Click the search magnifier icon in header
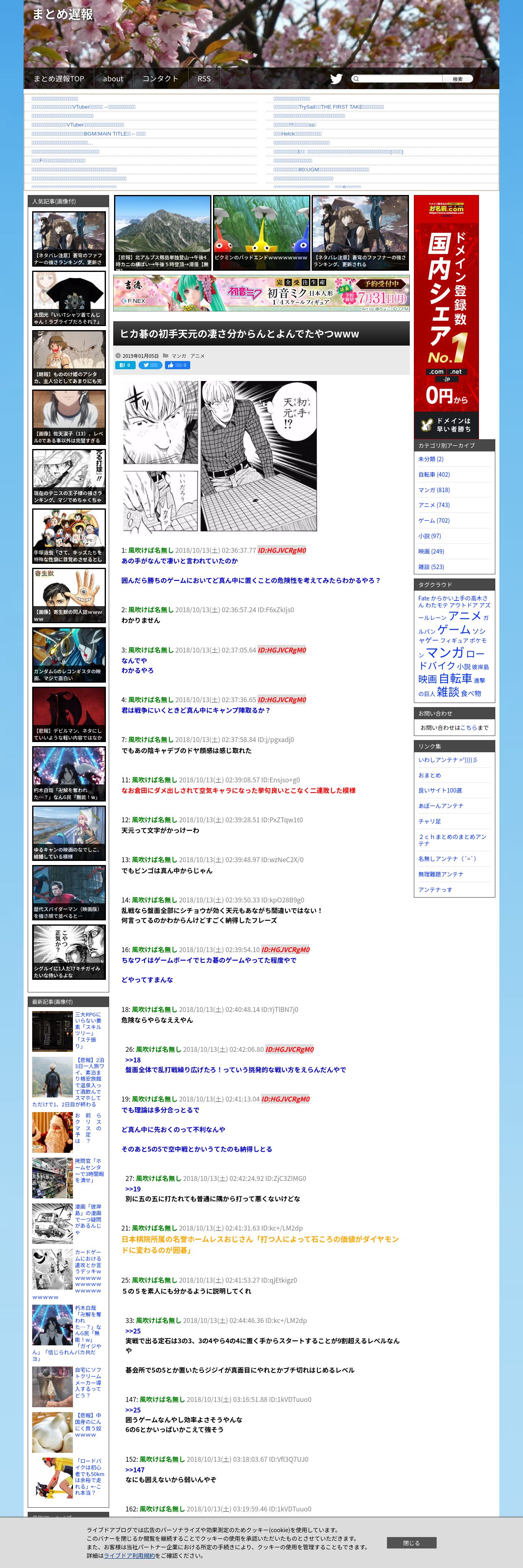 (x=356, y=79)
